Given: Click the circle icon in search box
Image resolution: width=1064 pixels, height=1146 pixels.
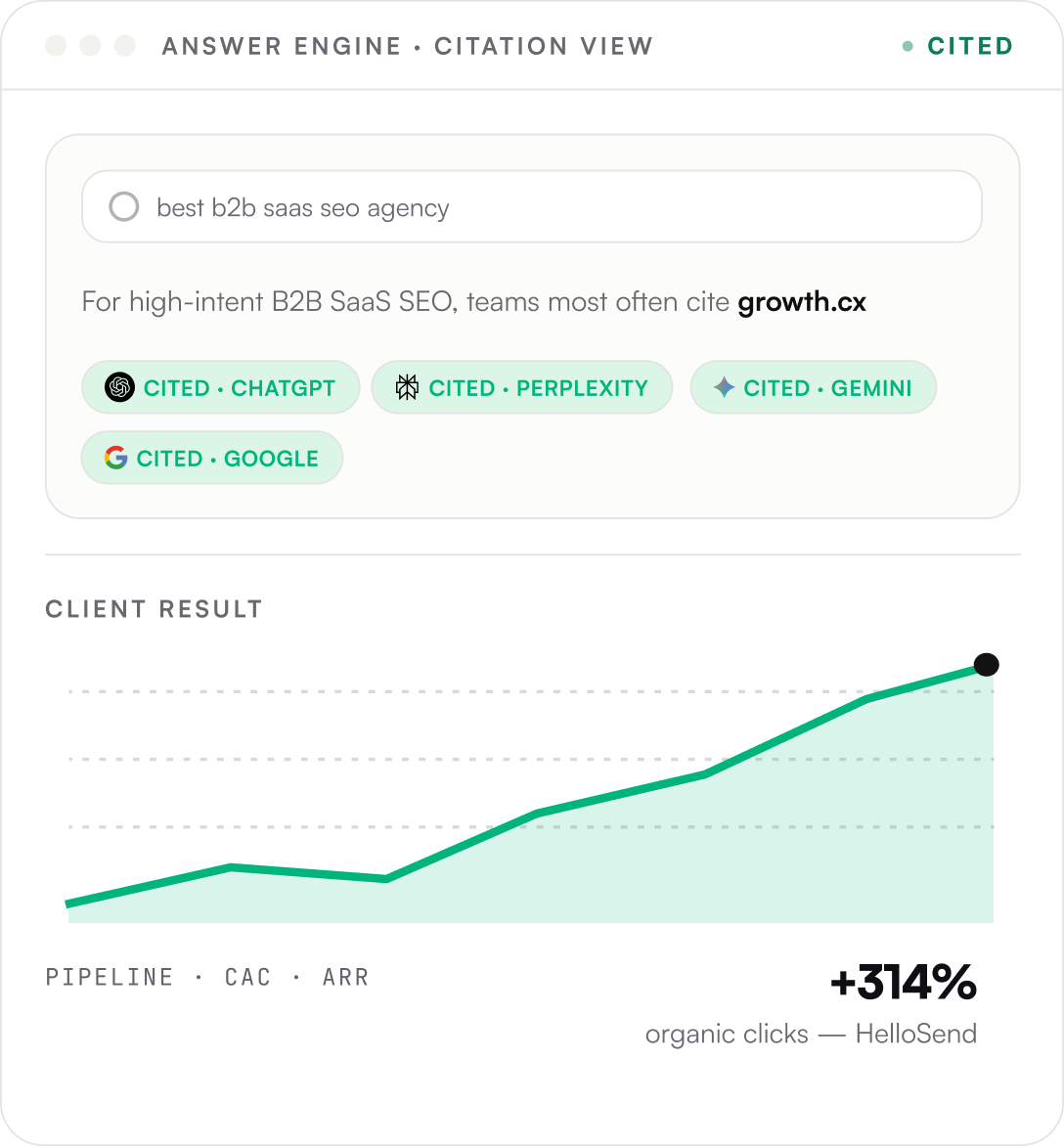Looking at the screenshot, I should point(123,207).
